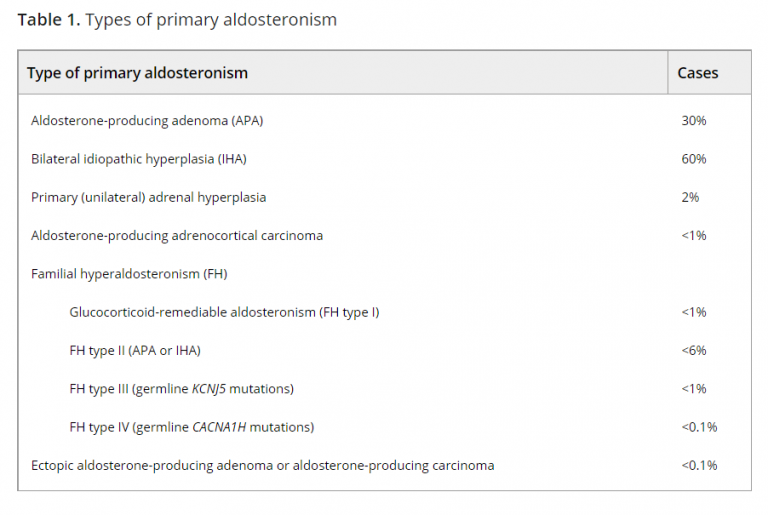
Task: Click the "Cases" column header
Action: tap(697, 73)
